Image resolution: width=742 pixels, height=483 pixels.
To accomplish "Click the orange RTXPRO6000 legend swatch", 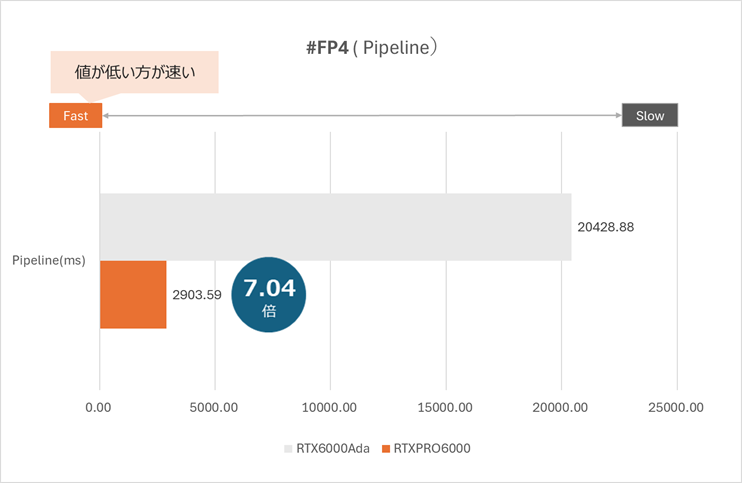I will tap(385, 449).
